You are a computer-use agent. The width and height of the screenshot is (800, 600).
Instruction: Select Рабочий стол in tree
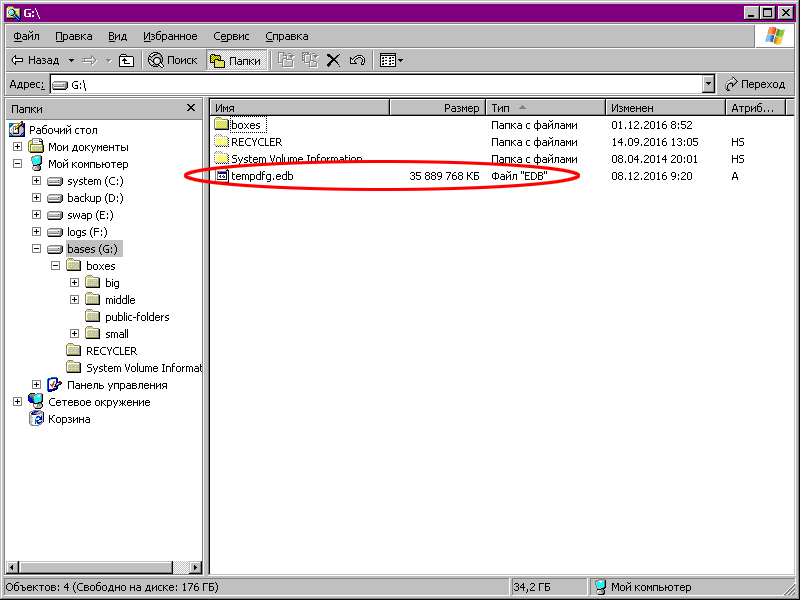pos(63,130)
